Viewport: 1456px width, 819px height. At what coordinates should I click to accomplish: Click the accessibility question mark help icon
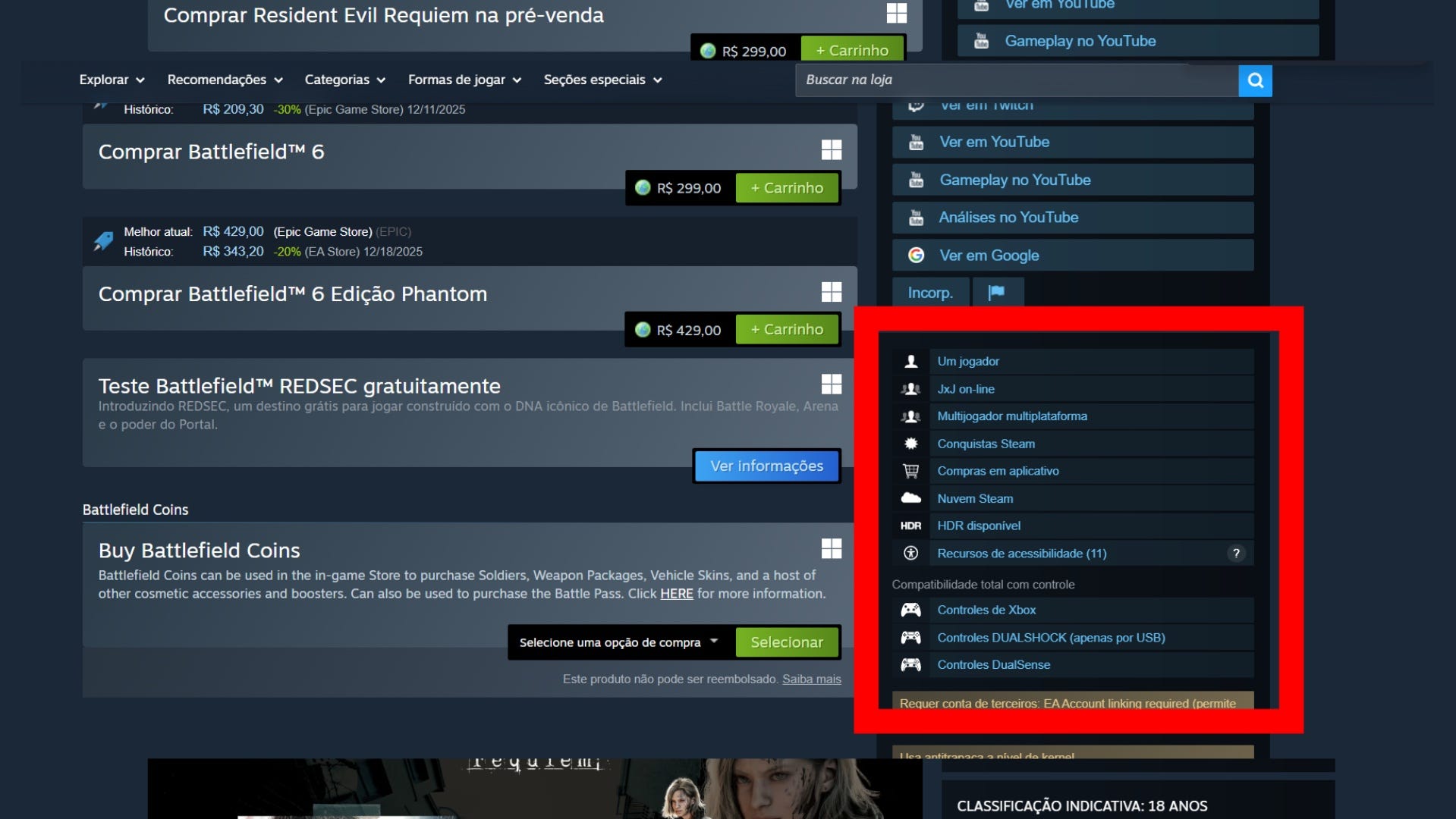click(x=1236, y=554)
